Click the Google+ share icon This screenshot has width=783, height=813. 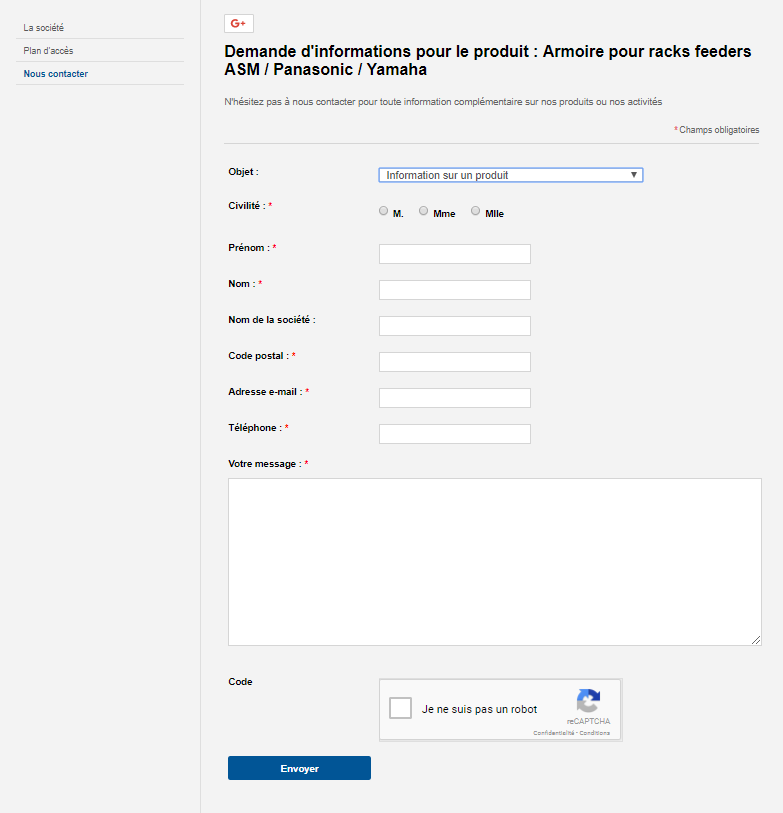click(239, 24)
